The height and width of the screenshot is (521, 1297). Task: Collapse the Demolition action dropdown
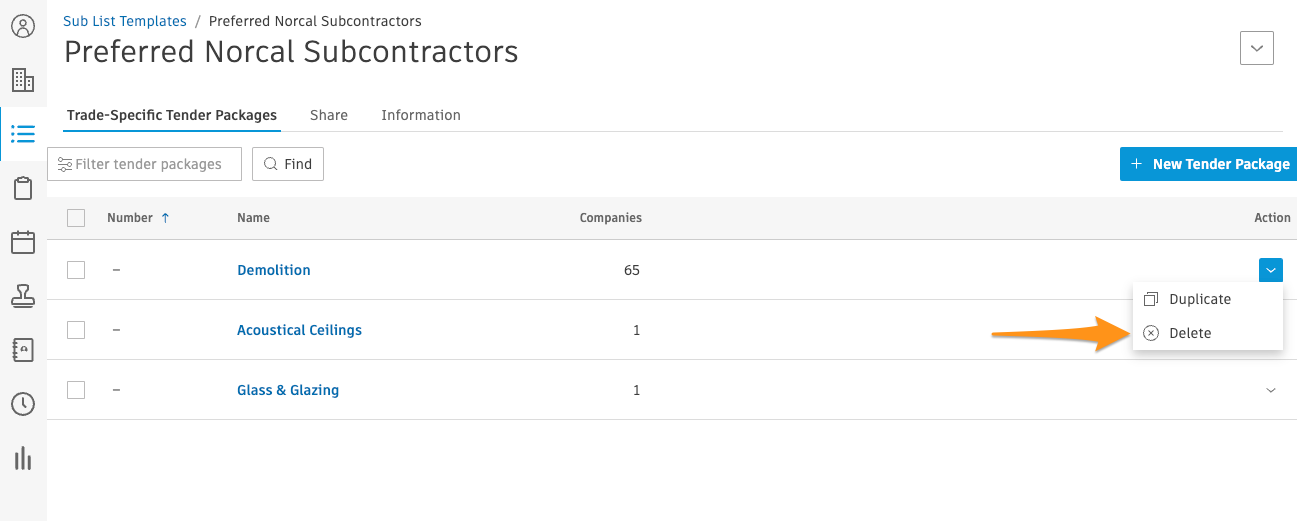point(1271,270)
